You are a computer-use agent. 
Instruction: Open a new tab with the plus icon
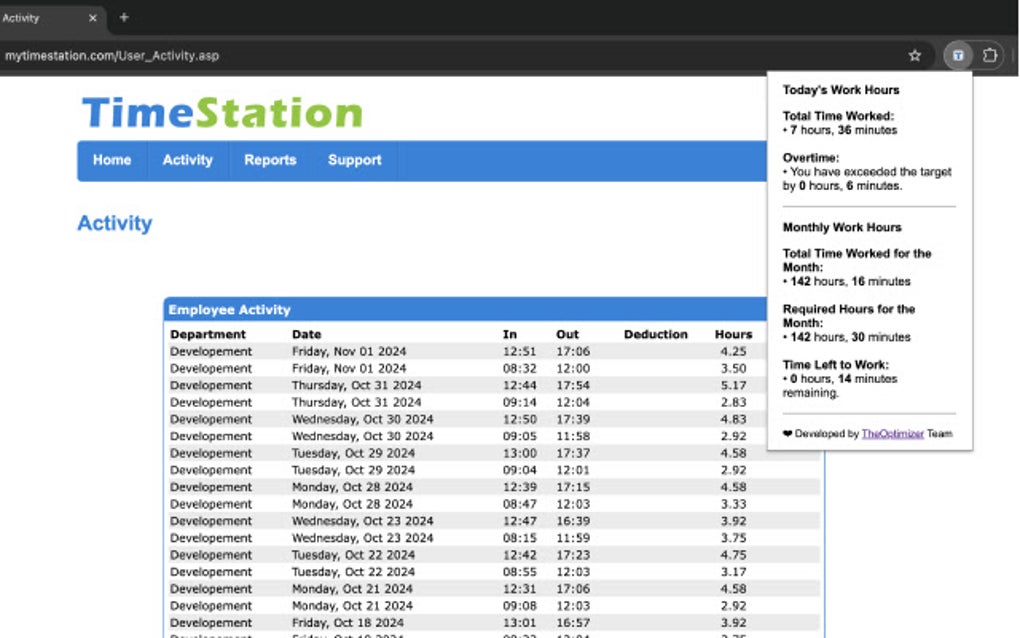tap(123, 17)
